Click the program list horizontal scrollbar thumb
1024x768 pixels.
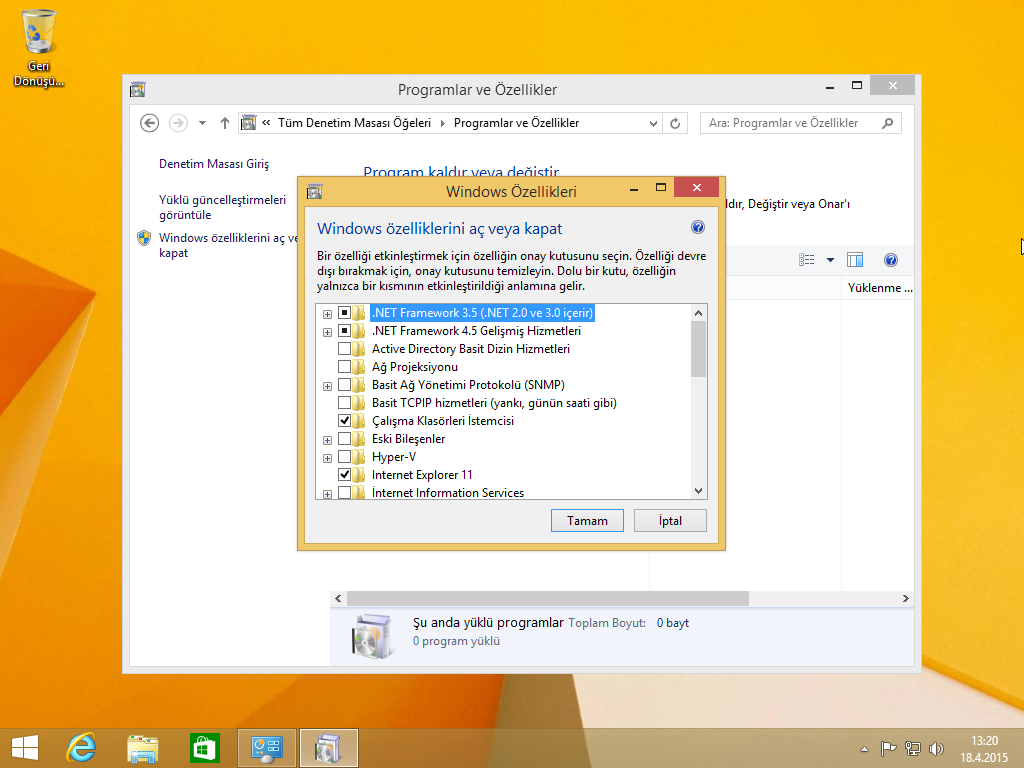click(x=547, y=598)
